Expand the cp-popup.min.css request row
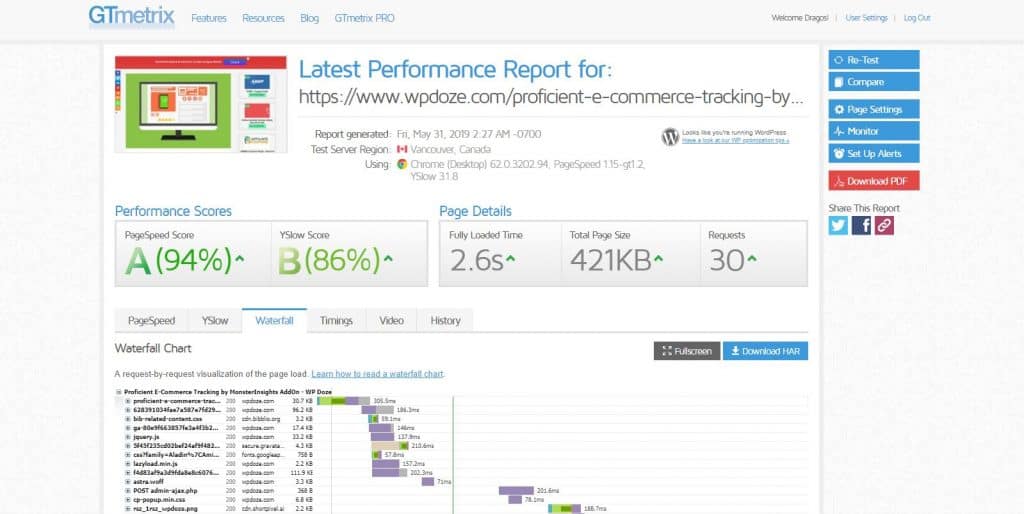Image resolution: width=1024 pixels, height=514 pixels. pyautogui.click(x=128, y=500)
